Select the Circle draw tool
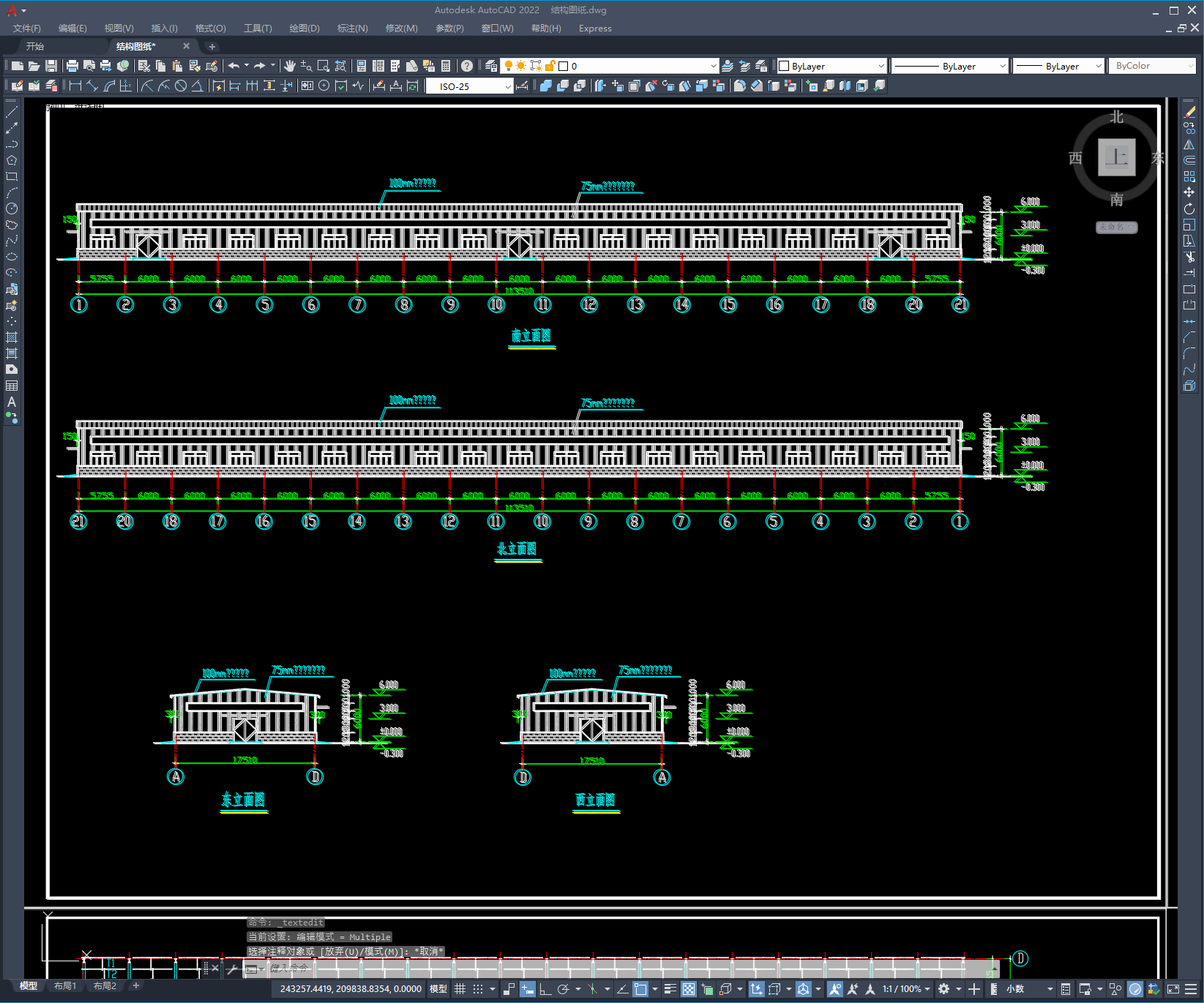The height and width of the screenshot is (1003, 1204). (x=12, y=209)
